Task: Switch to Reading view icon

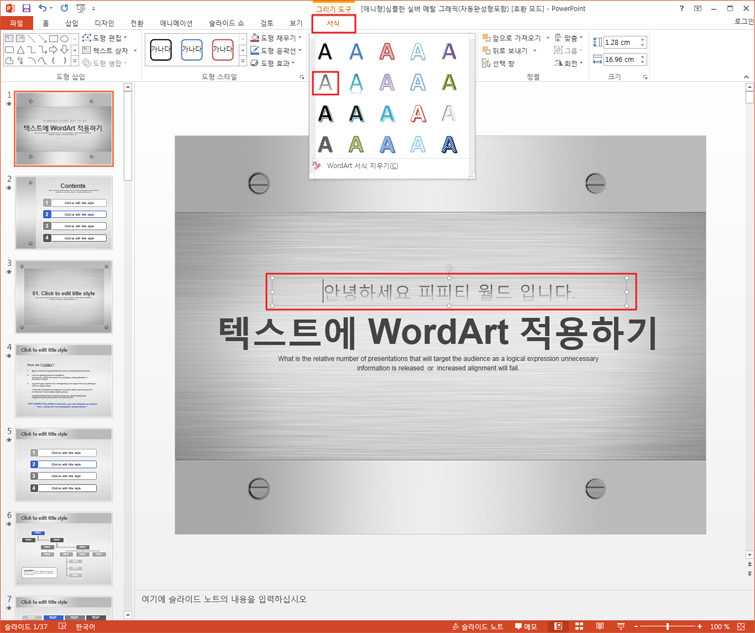Action: tap(600, 626)
